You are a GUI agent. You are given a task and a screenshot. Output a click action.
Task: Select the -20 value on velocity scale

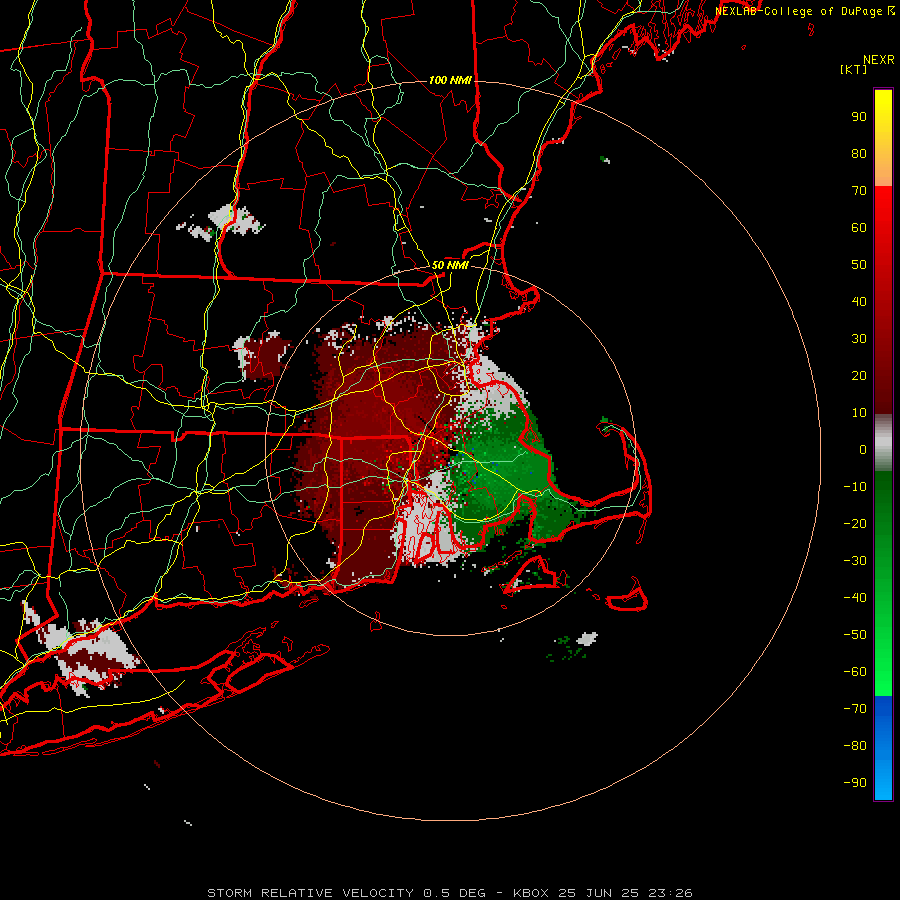click(x=855, y=523)
